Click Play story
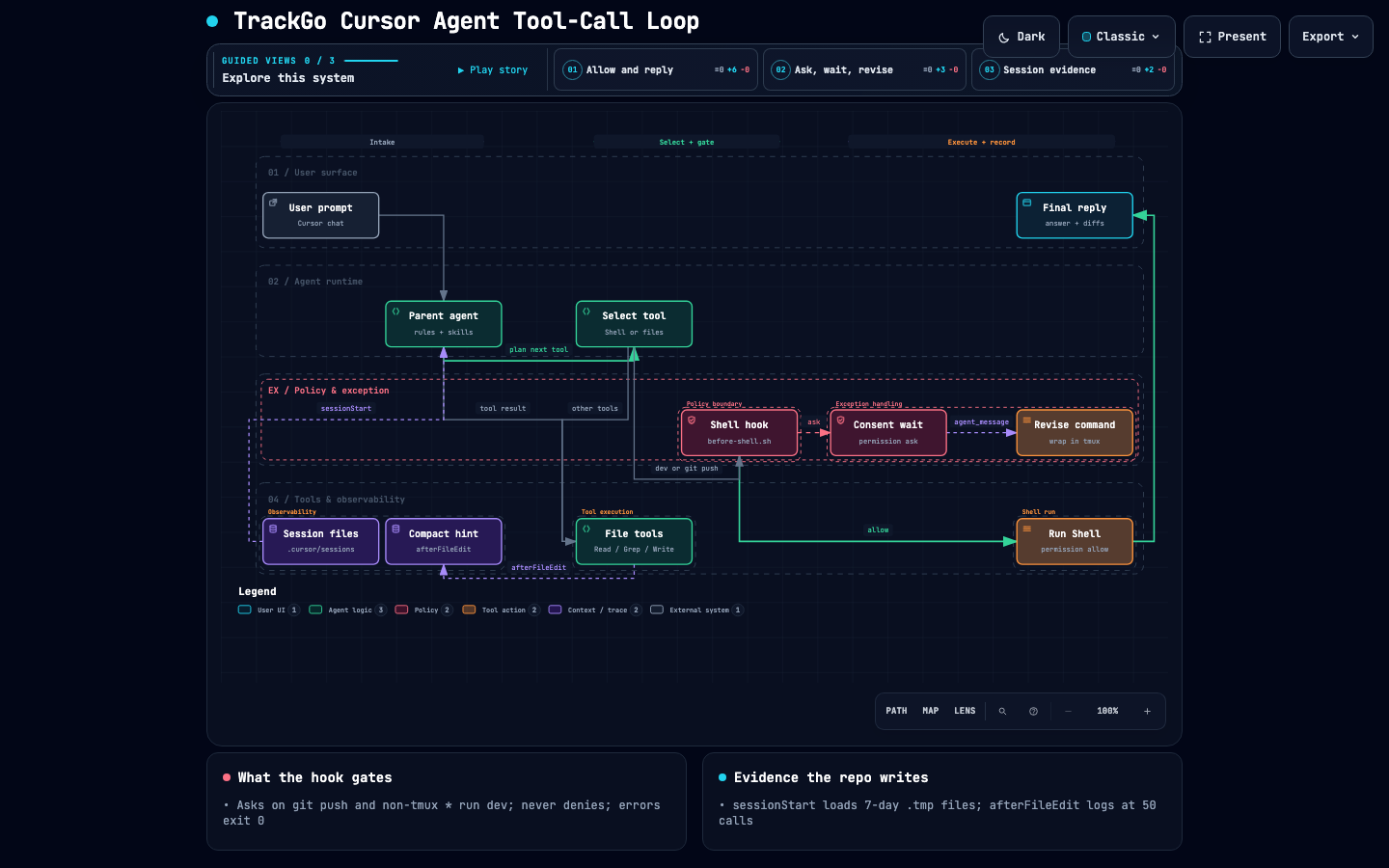 [493, 70]
